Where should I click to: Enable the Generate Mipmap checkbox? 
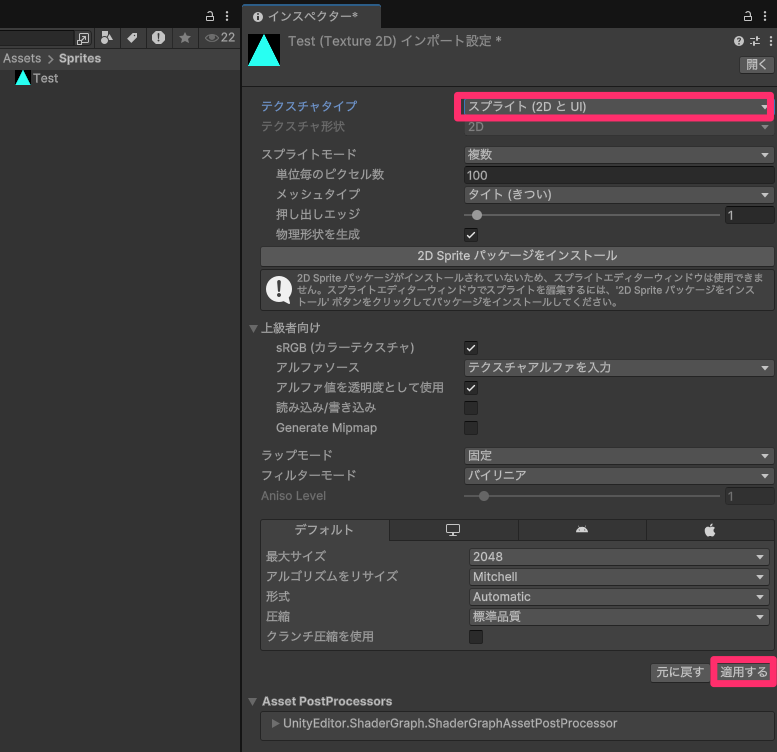pos(471,428)
